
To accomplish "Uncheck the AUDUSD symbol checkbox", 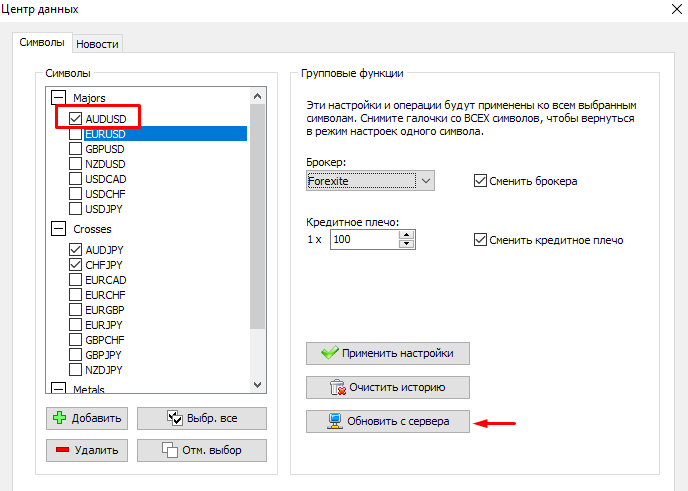I will click(76, 118).
